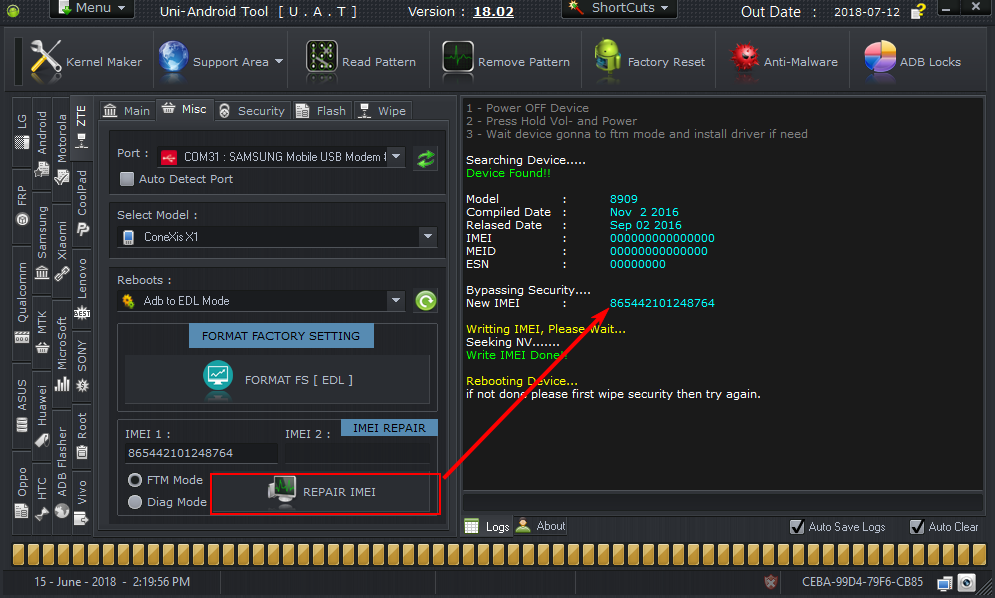Expand the Port COM31 dropdown

pyautogui.click(x=396, y=156)
